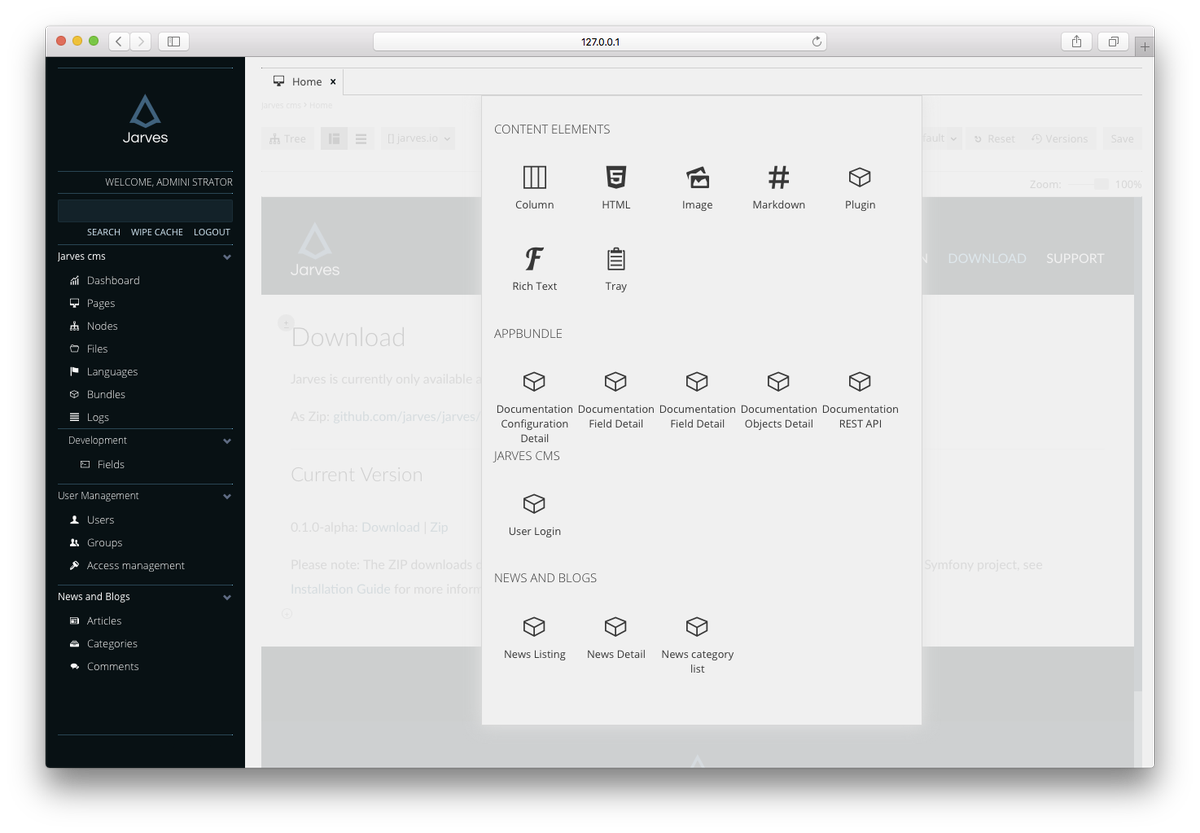Insert a Rich Text content element

click(x=535, y=270)
